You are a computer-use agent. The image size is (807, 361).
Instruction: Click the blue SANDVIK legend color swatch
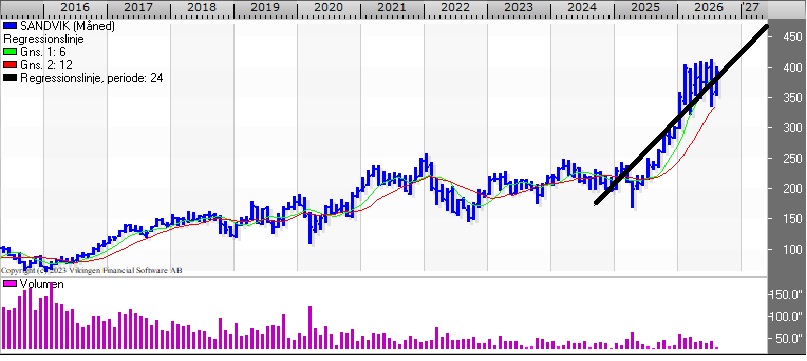pyautogui.click(x=10, y=26)
